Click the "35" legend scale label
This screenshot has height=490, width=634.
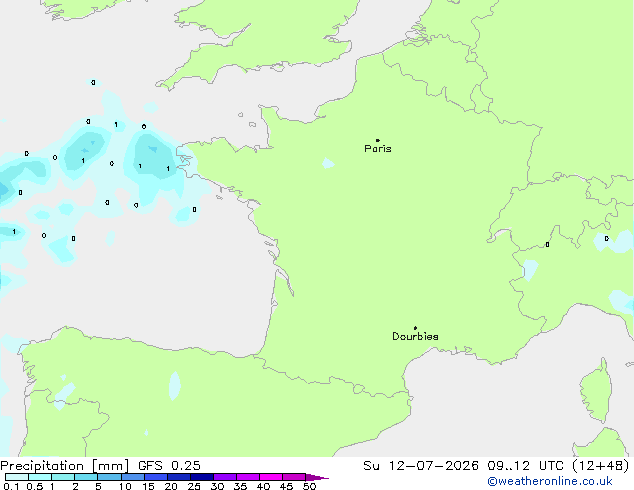(240, 486)
